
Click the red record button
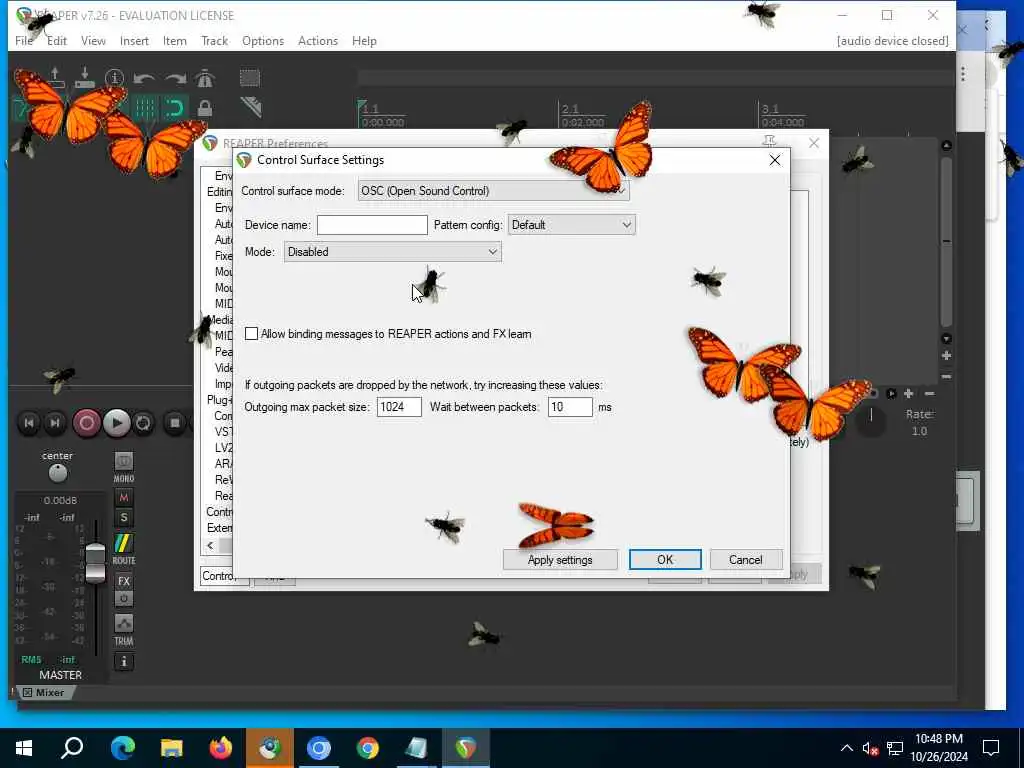86,423
